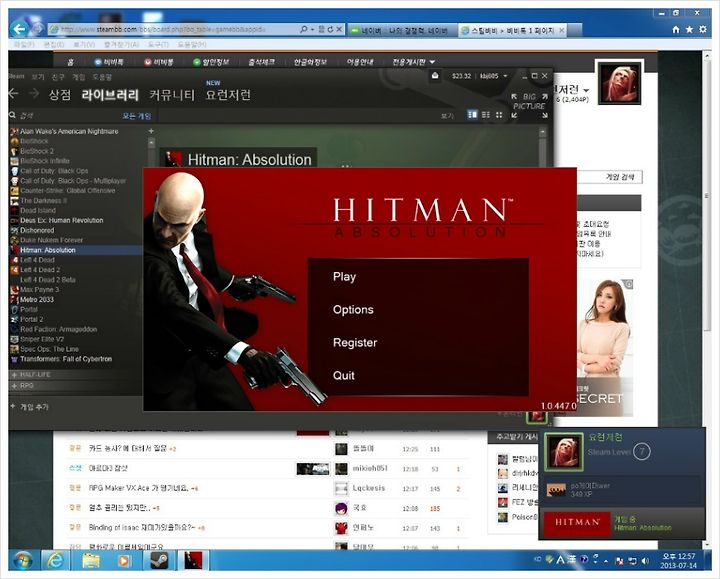Select BioShock Infinite in the game list

45,161
